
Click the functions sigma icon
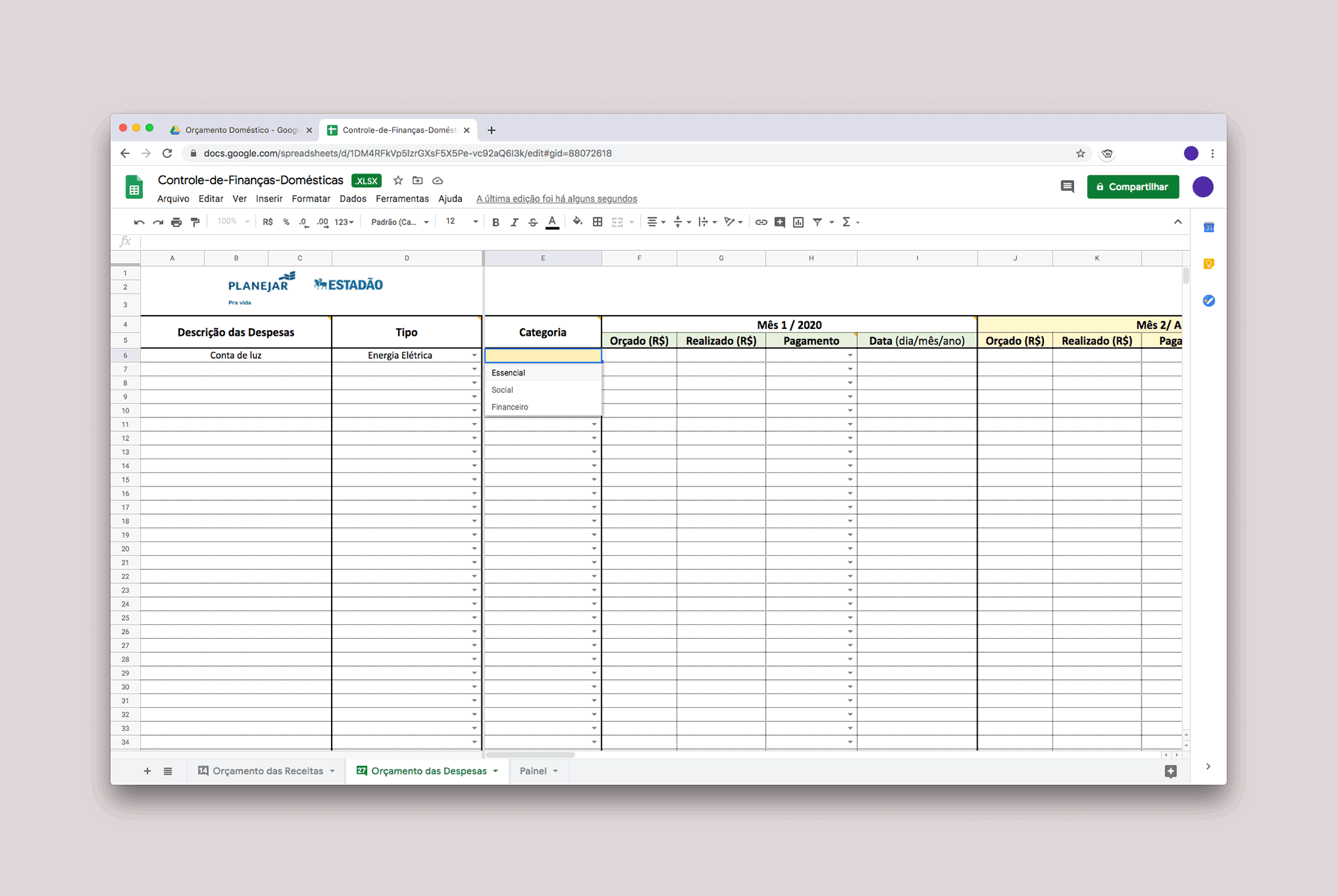click(x=846, y=222)
